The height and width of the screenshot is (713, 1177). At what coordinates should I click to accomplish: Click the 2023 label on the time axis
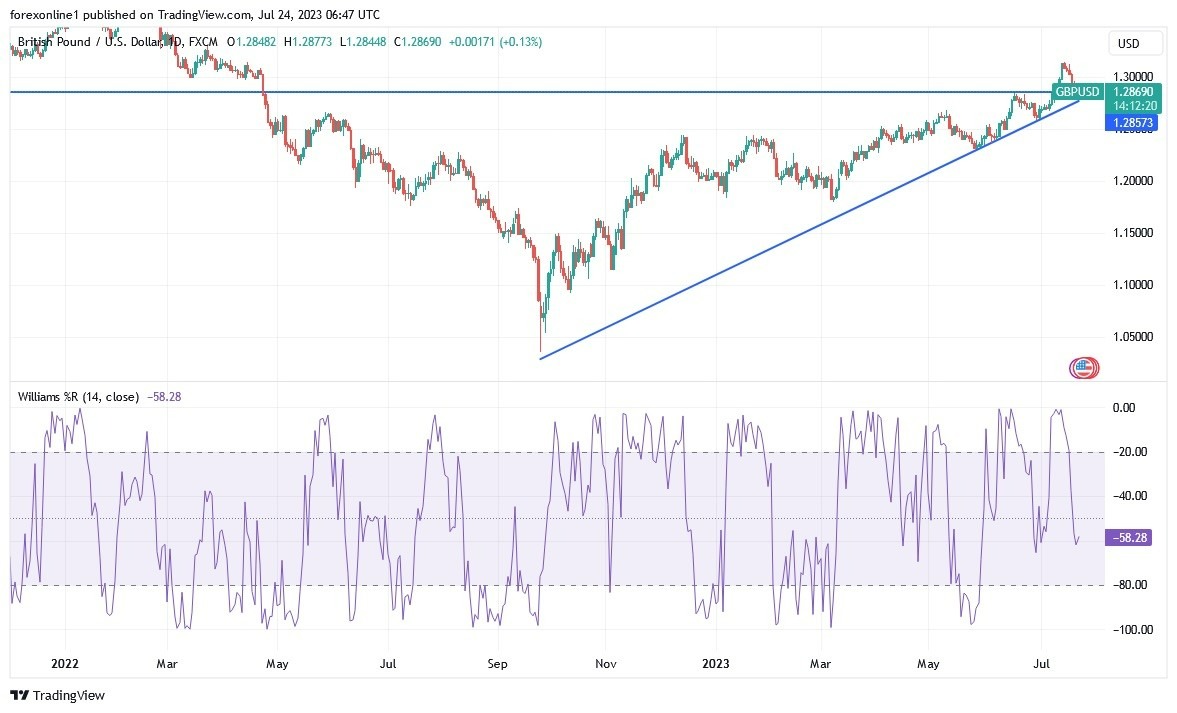click(717, 663)
